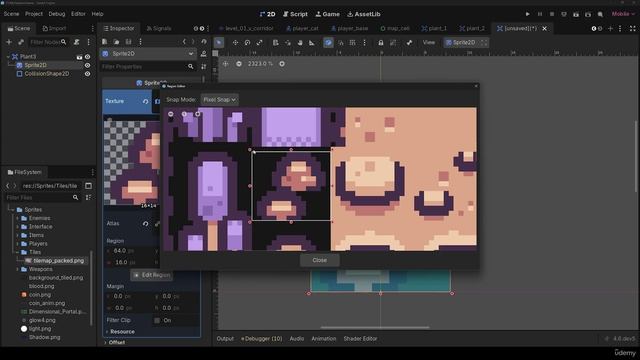This screenshot has width=640, height=360.
Task: Toggle visibility of CollisionShape2D node
Action: point(87,74)
